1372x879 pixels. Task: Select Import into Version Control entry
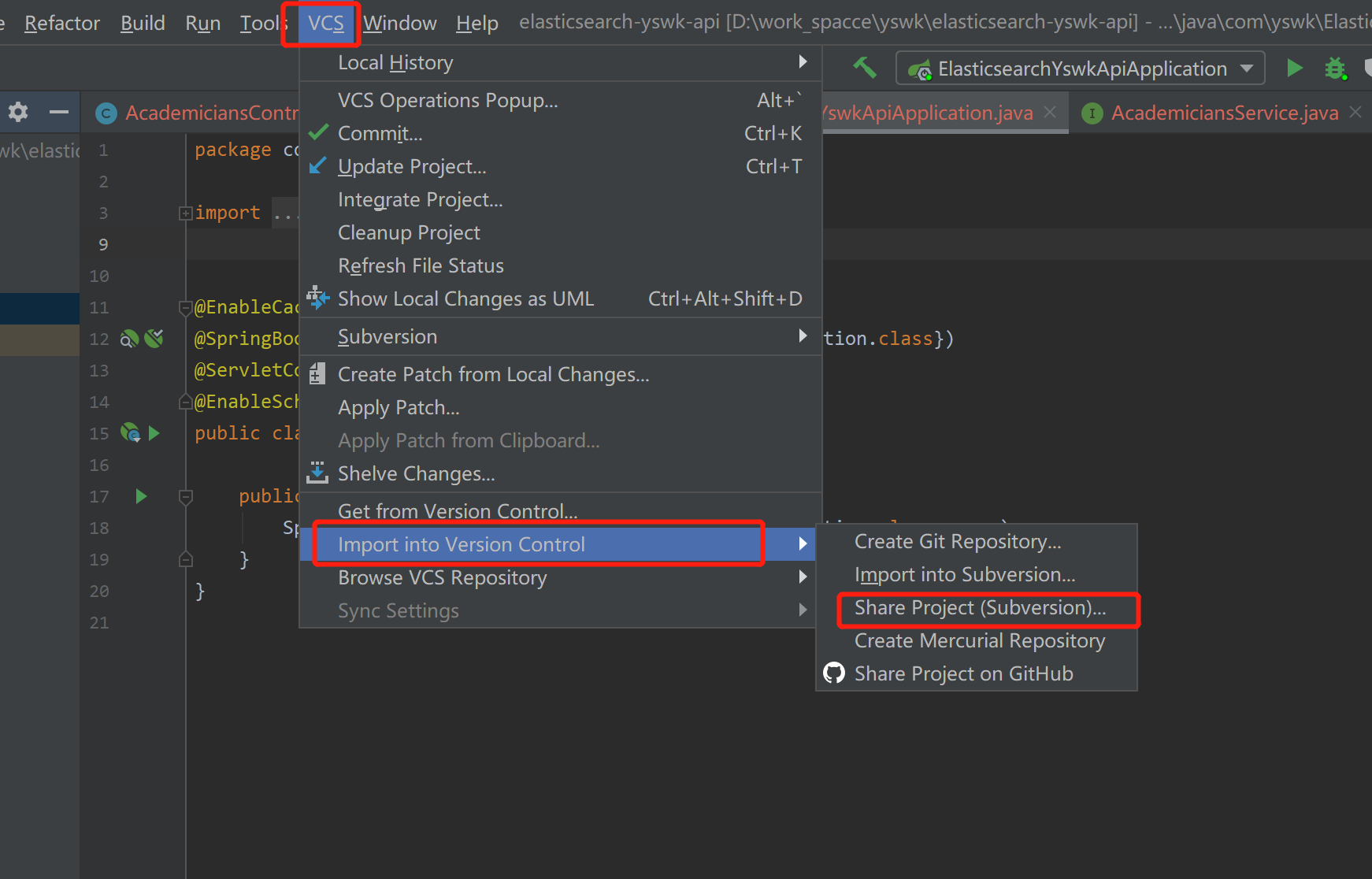click(558, 544)
